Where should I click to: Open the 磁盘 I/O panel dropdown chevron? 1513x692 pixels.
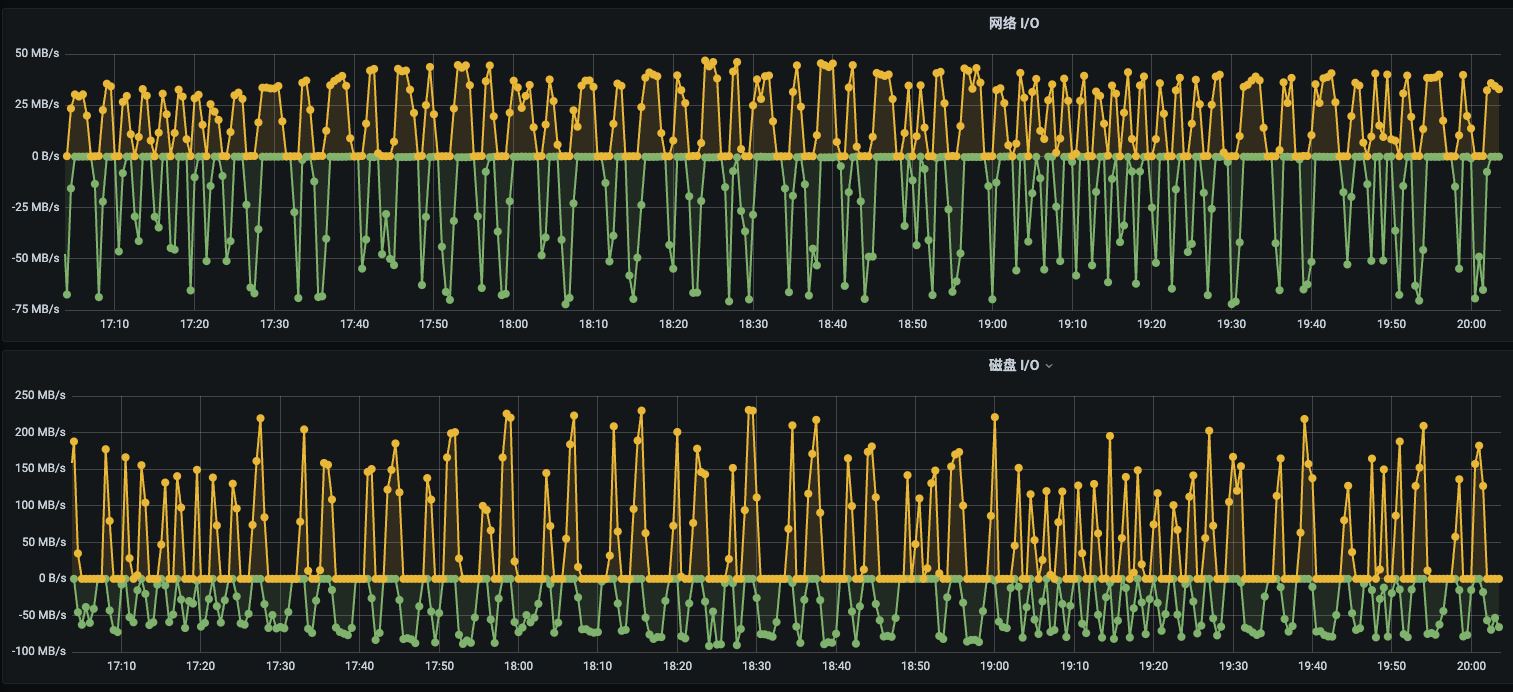coord(1049,366)
